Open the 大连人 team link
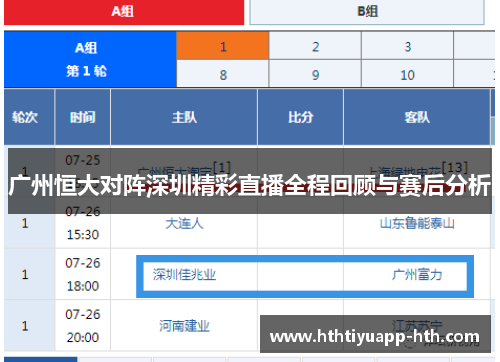The image size is (500, 362). [184, 223]
